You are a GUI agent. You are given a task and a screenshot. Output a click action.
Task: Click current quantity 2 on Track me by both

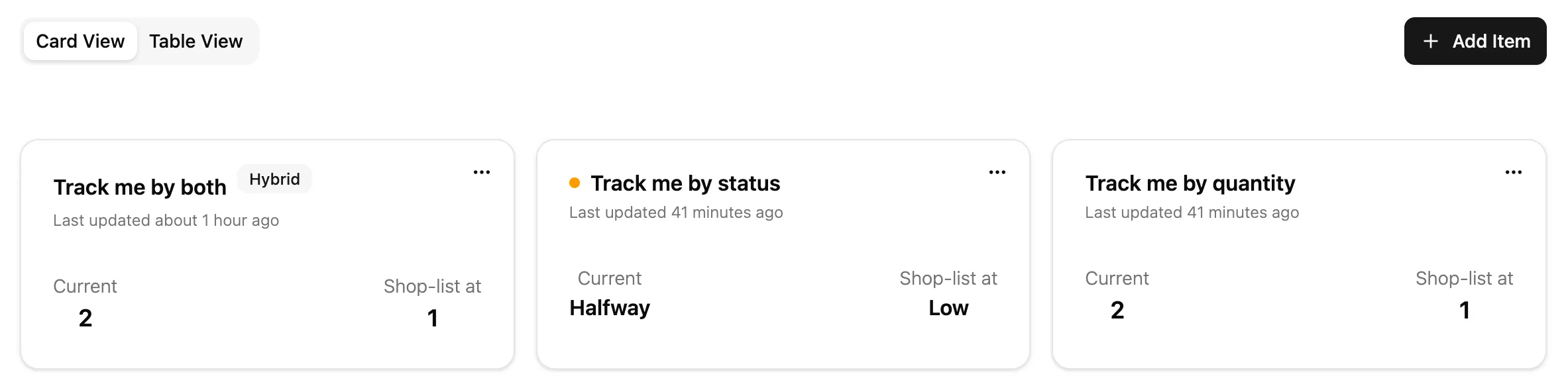click(x=85, y=318)
